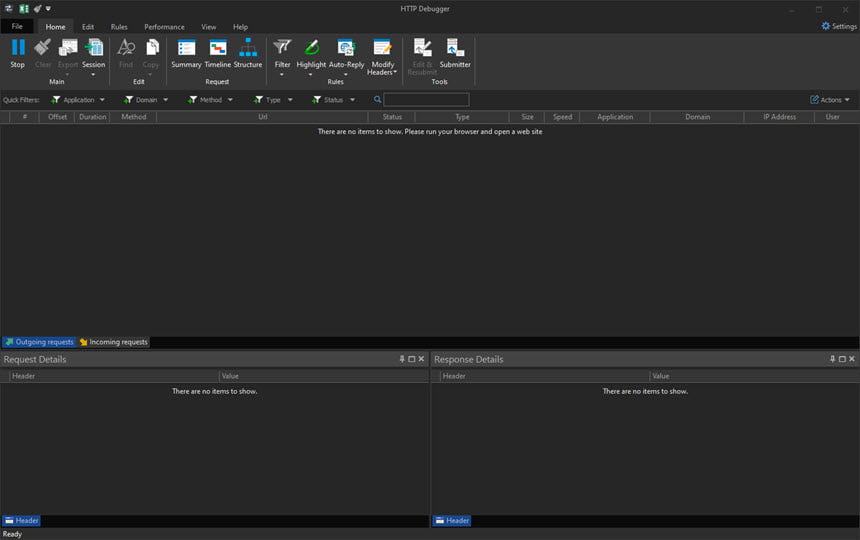Sort by the Size column header

click(527, 117)
